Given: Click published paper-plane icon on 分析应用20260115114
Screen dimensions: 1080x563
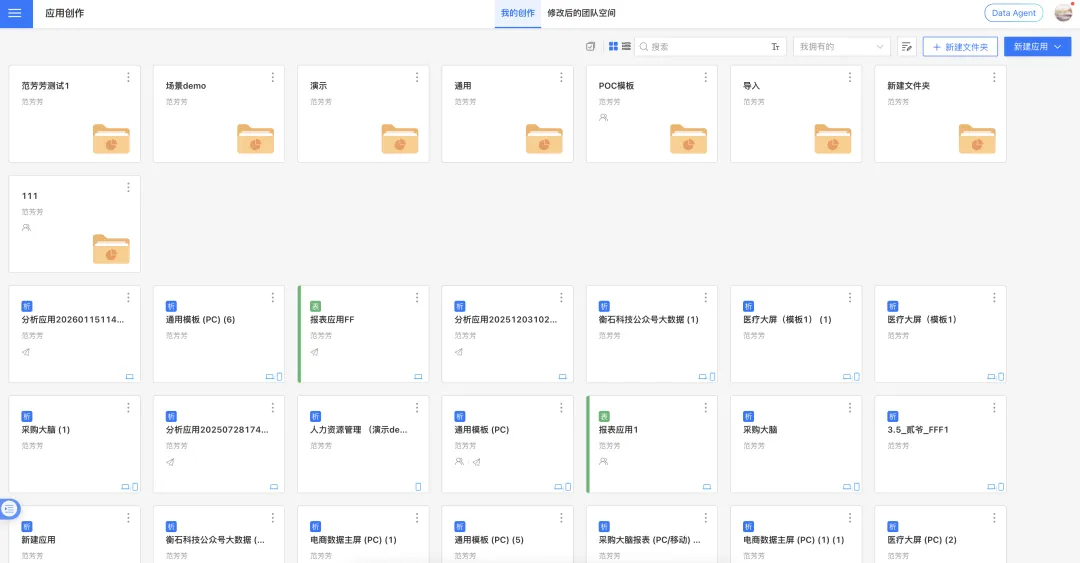Looking at the screenshot, I should pyautogui.click(x=26, y=352).
